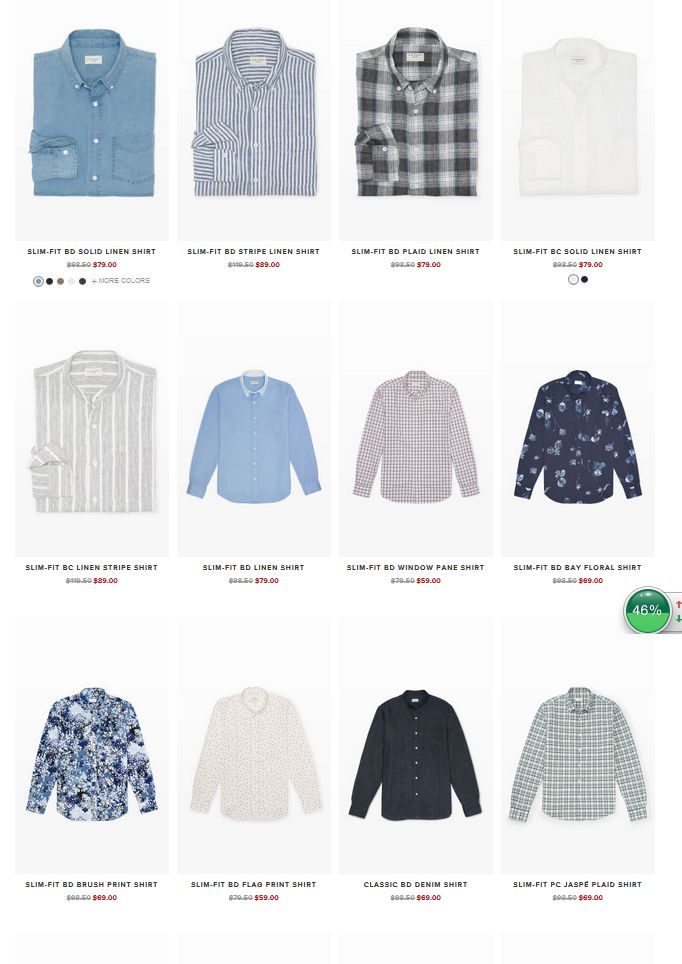
Task: View the gray striped BC linen shirt image
Action: point(92,429)
